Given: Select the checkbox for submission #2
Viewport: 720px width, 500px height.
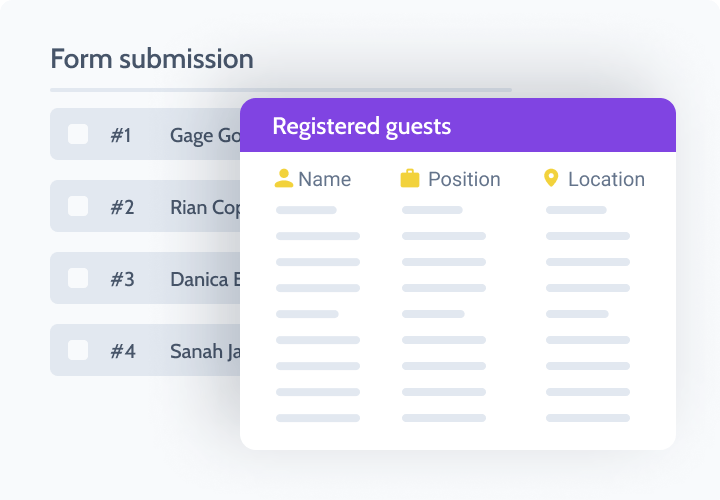Looking at the screenshot, I should click(78, 207).
